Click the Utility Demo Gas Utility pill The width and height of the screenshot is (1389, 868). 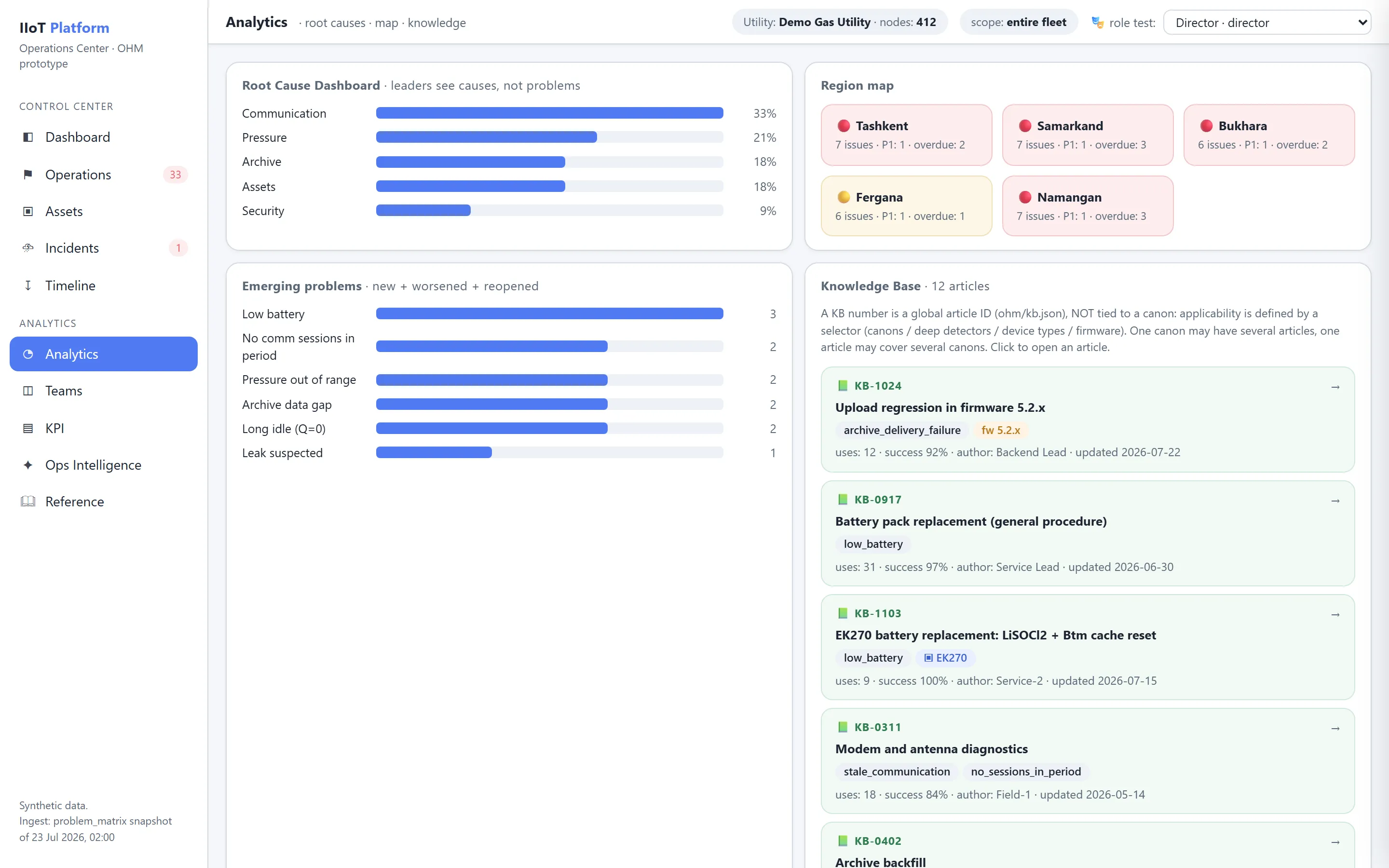(839, 22)
